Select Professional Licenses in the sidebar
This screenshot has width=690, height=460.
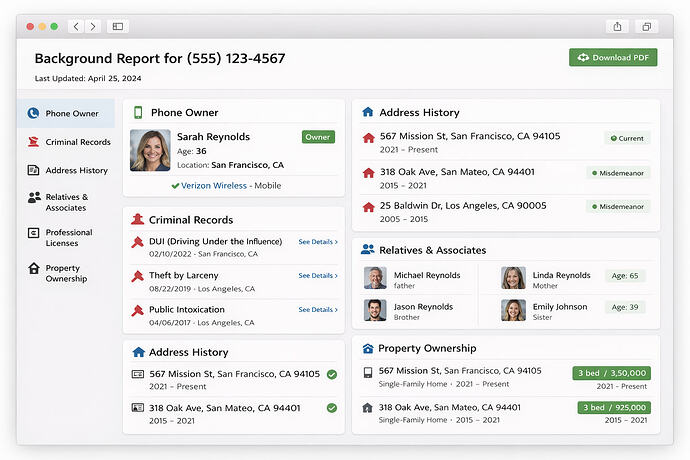[x=68, y=237]
